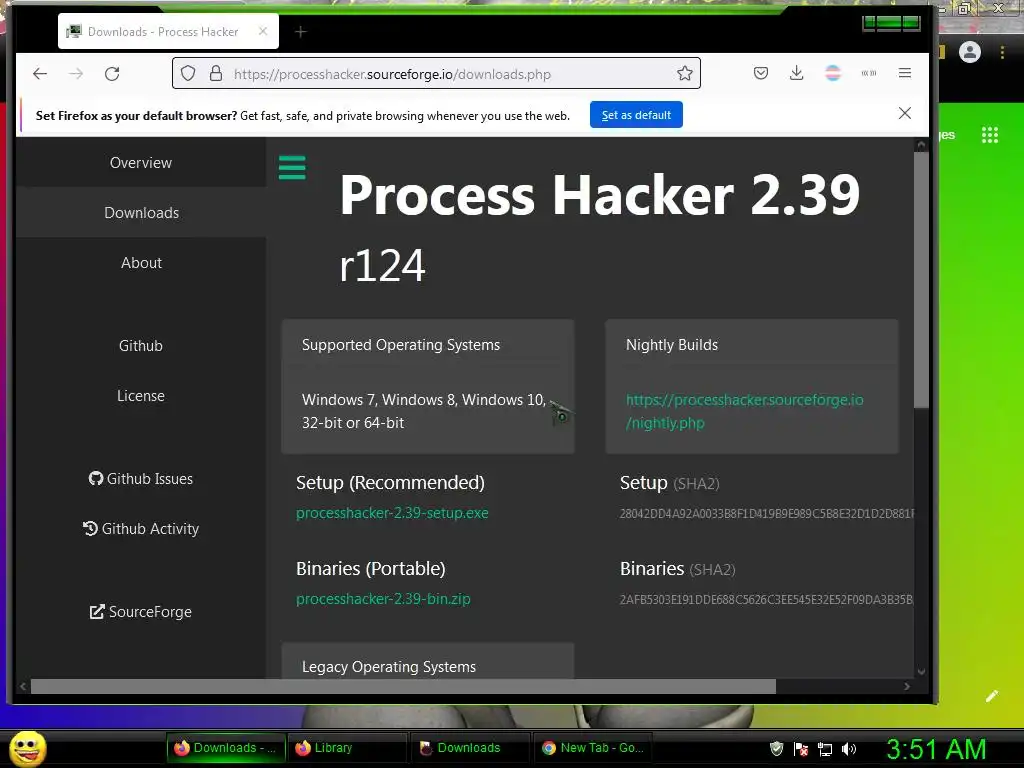Viewport: 1024px width, 768px height.
Task: Click the horizontal page scrollbar thumb
Action: click(403, 686)
